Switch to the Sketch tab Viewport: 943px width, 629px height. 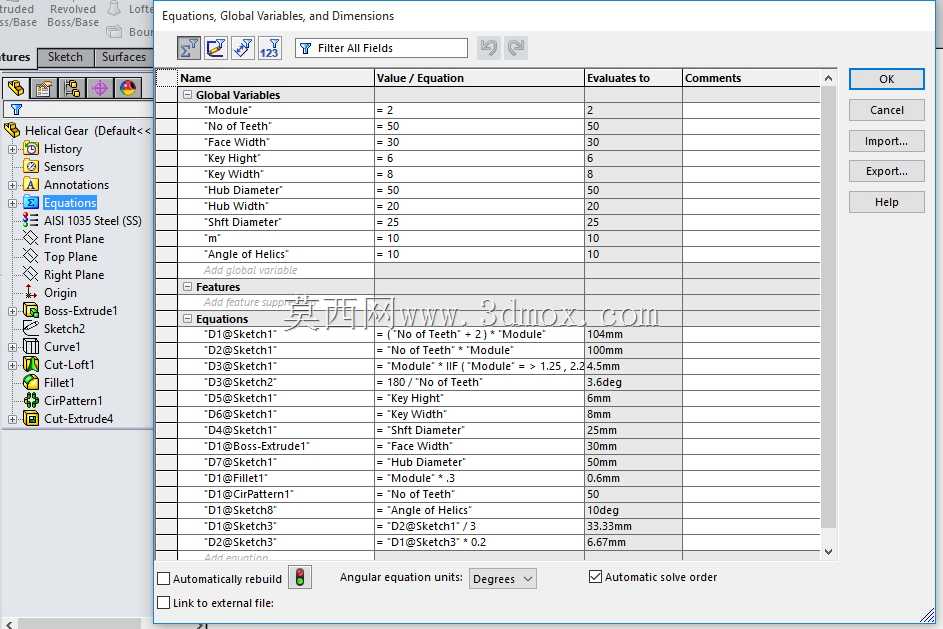pos(65,57)
